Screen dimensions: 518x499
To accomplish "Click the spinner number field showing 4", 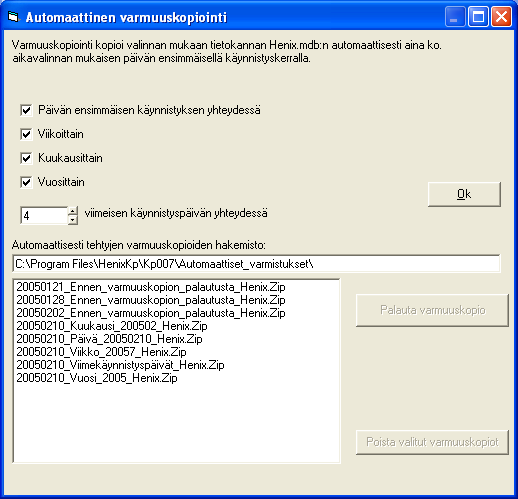I will [44, 216].
